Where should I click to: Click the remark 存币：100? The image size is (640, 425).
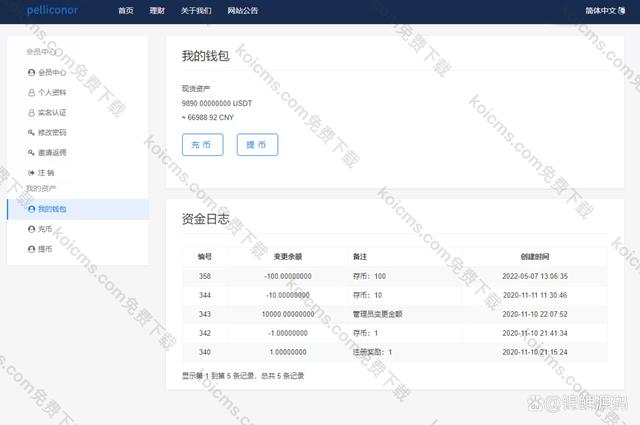369,276
